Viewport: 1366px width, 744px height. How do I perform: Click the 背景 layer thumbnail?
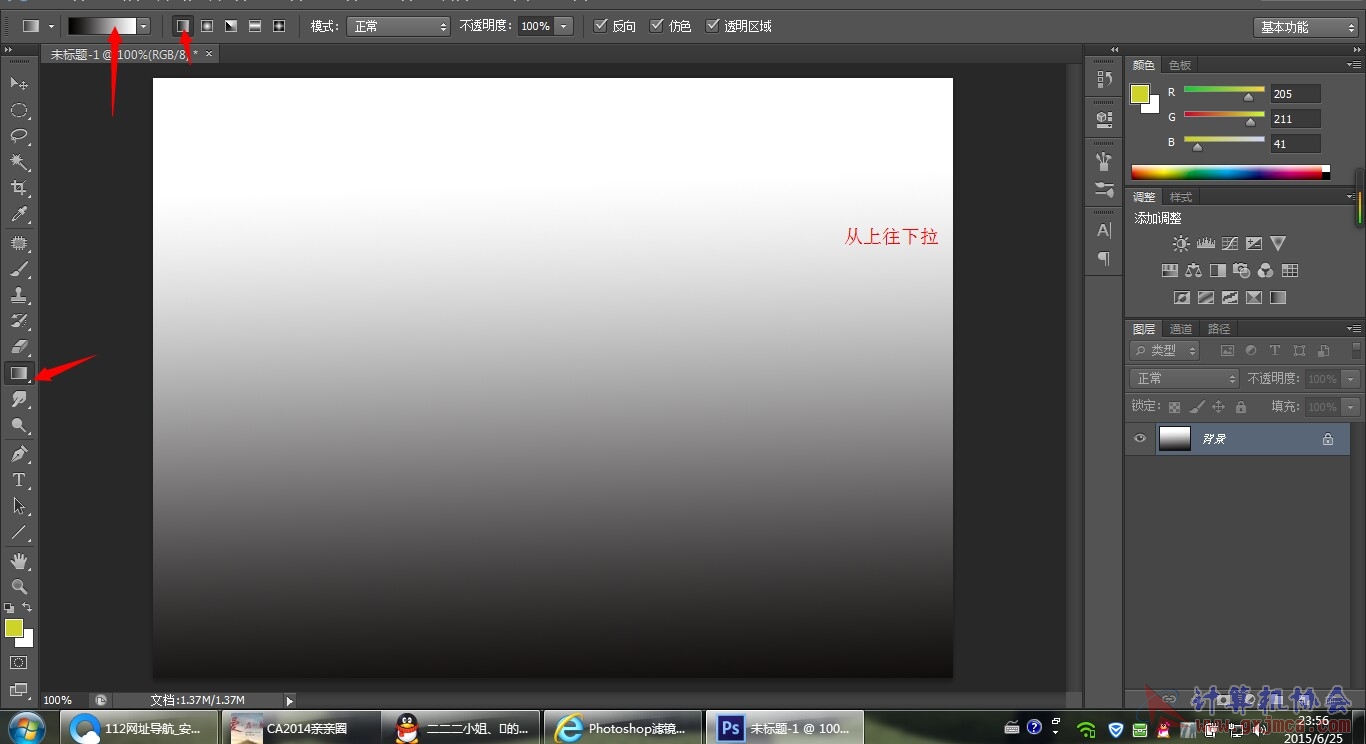[1175, 438]
